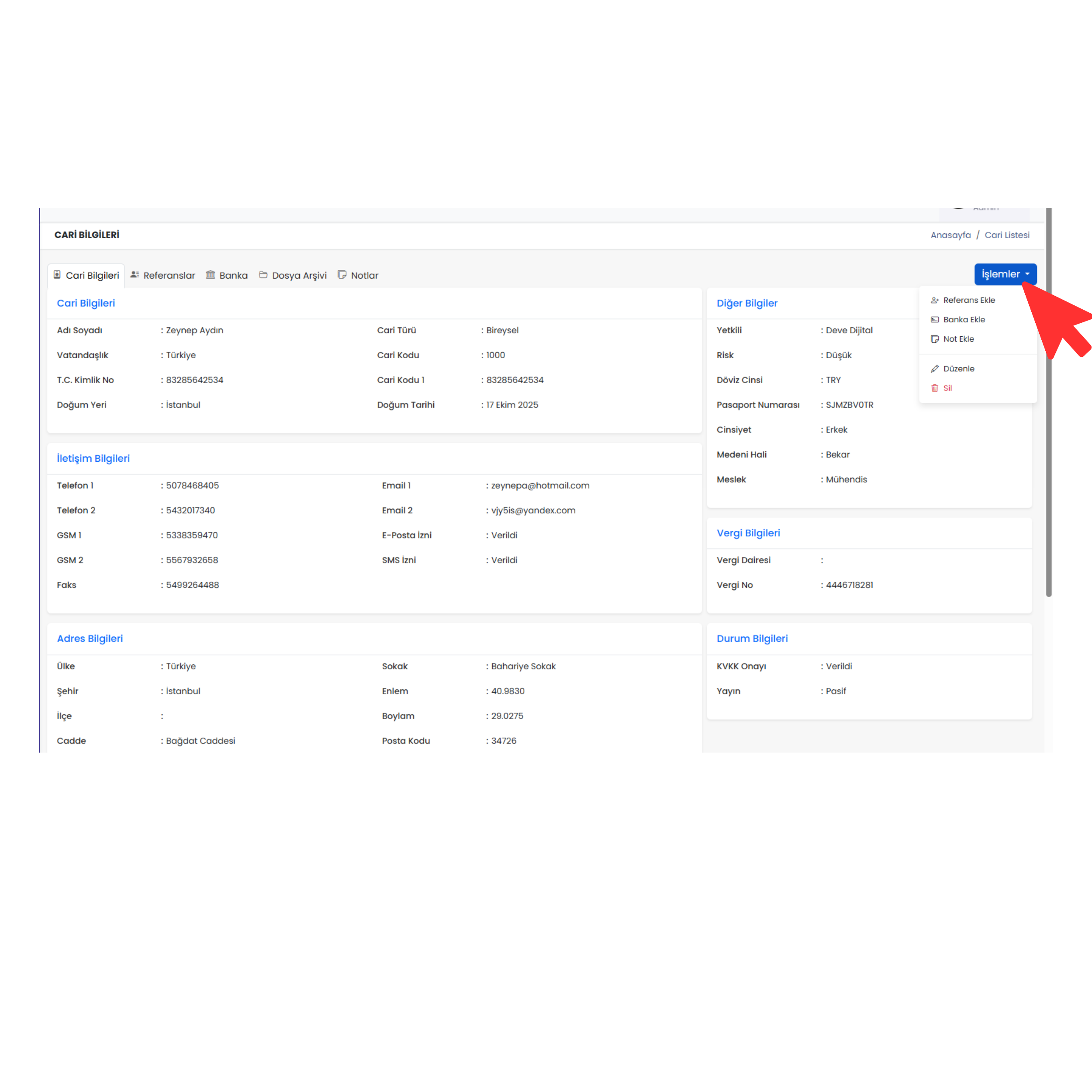Open the Admin user profile area
The height and width of the screenshot is (1092, 1092).
pyautogui.click(x=984, y=213)
